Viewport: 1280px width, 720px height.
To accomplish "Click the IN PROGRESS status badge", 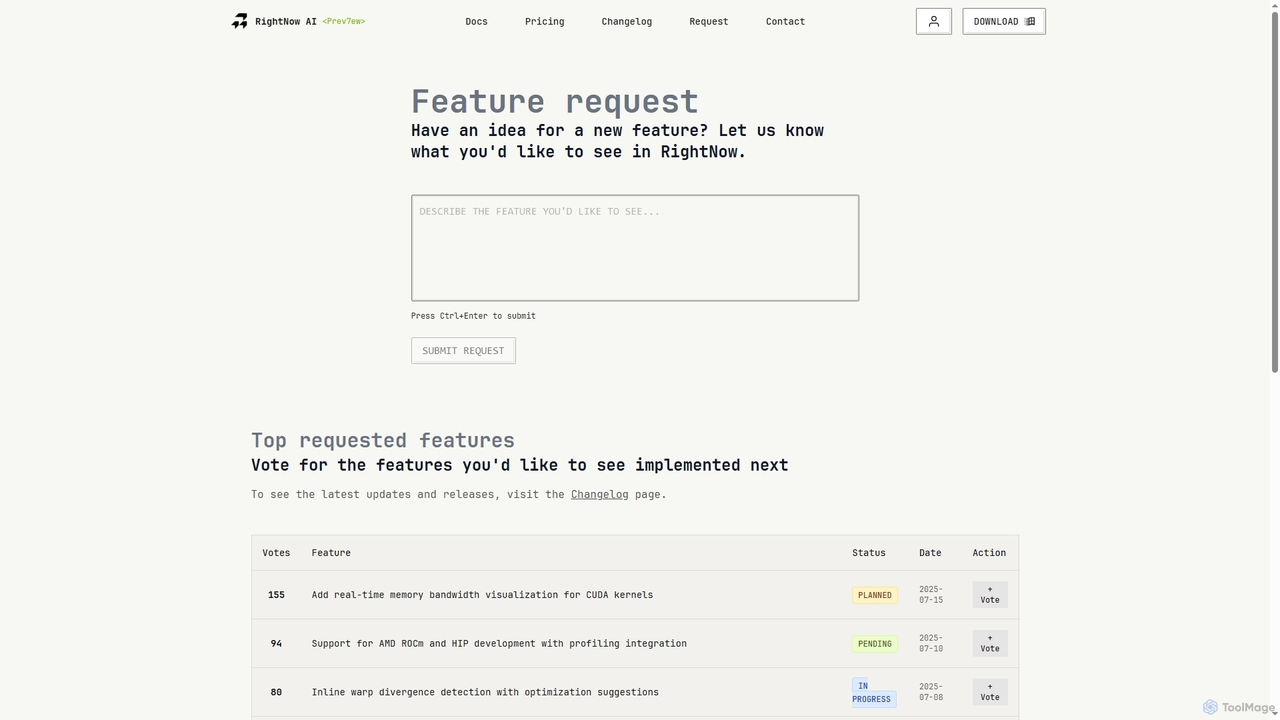I will pyautogui.click(x=874, y=692).
